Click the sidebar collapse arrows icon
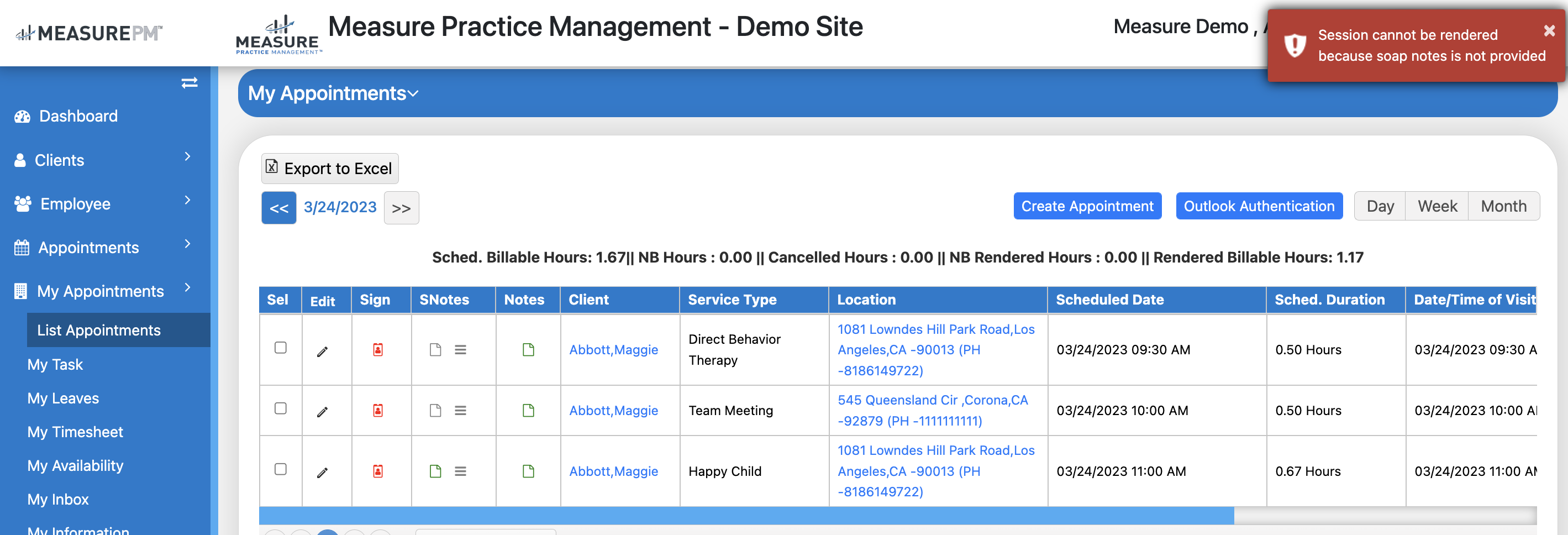Viewport: 1568px width, 535px height. tap(190, 83)
